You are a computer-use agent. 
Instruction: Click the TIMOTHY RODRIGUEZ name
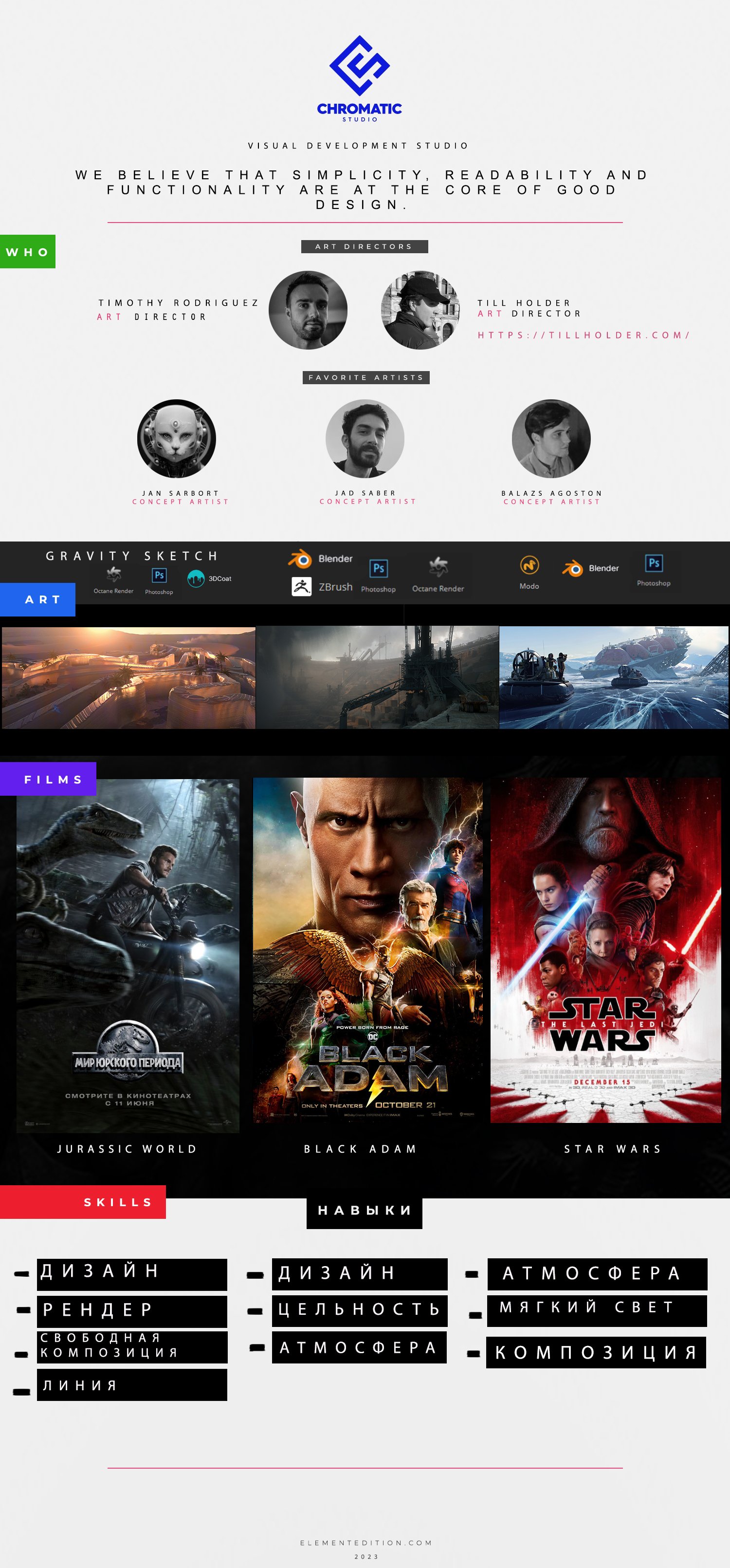tap(179, 302)
